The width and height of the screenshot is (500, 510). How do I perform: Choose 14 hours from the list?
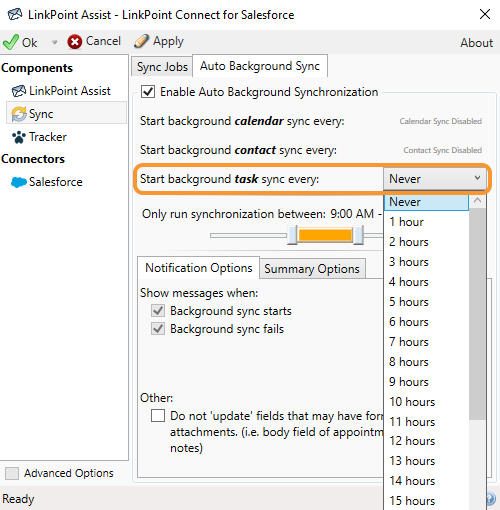point(426,481)
